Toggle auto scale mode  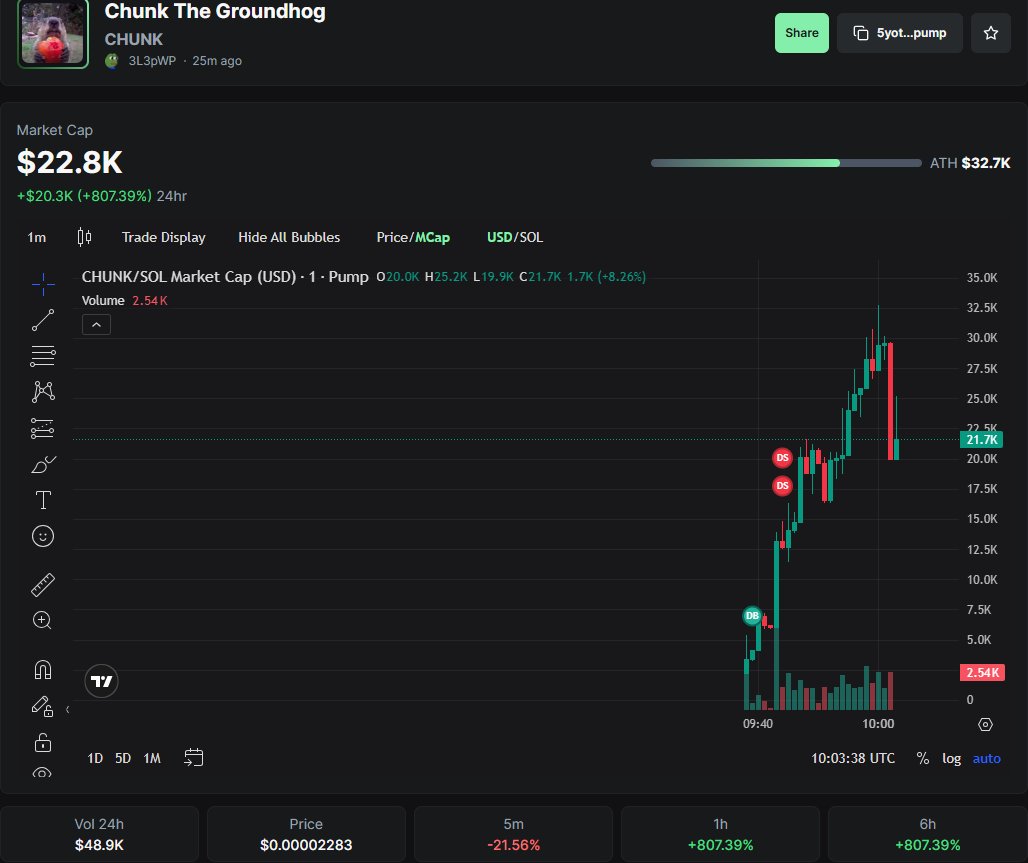[986, 758]
